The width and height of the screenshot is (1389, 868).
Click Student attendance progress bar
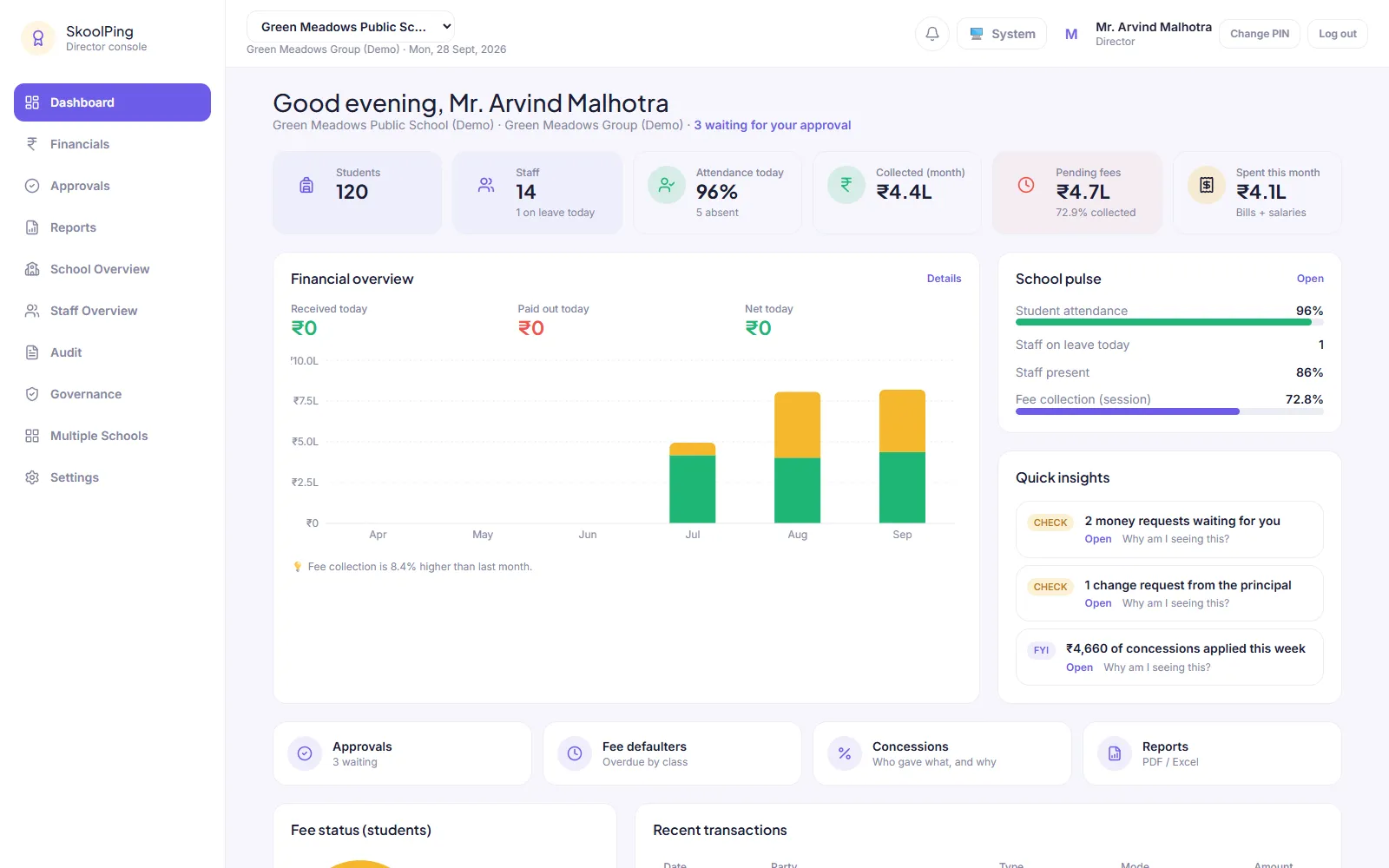pyautogui.click(x=1169, y=322)
